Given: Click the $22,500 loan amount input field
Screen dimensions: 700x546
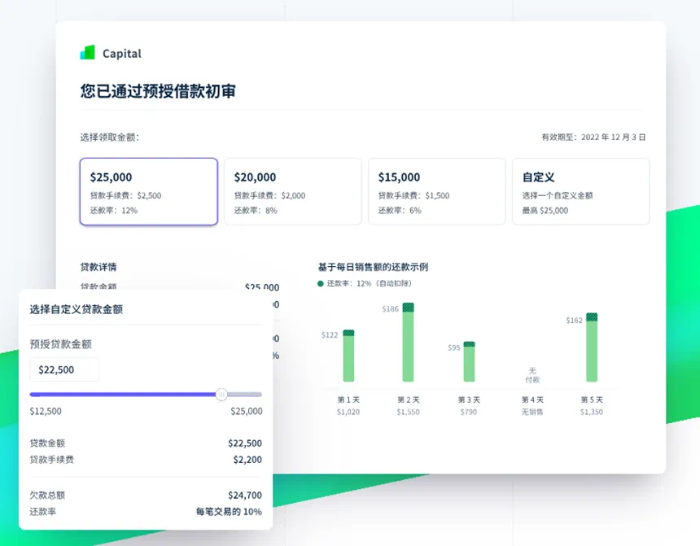Looking at the screenshot, I should click(x=64, y=370).
